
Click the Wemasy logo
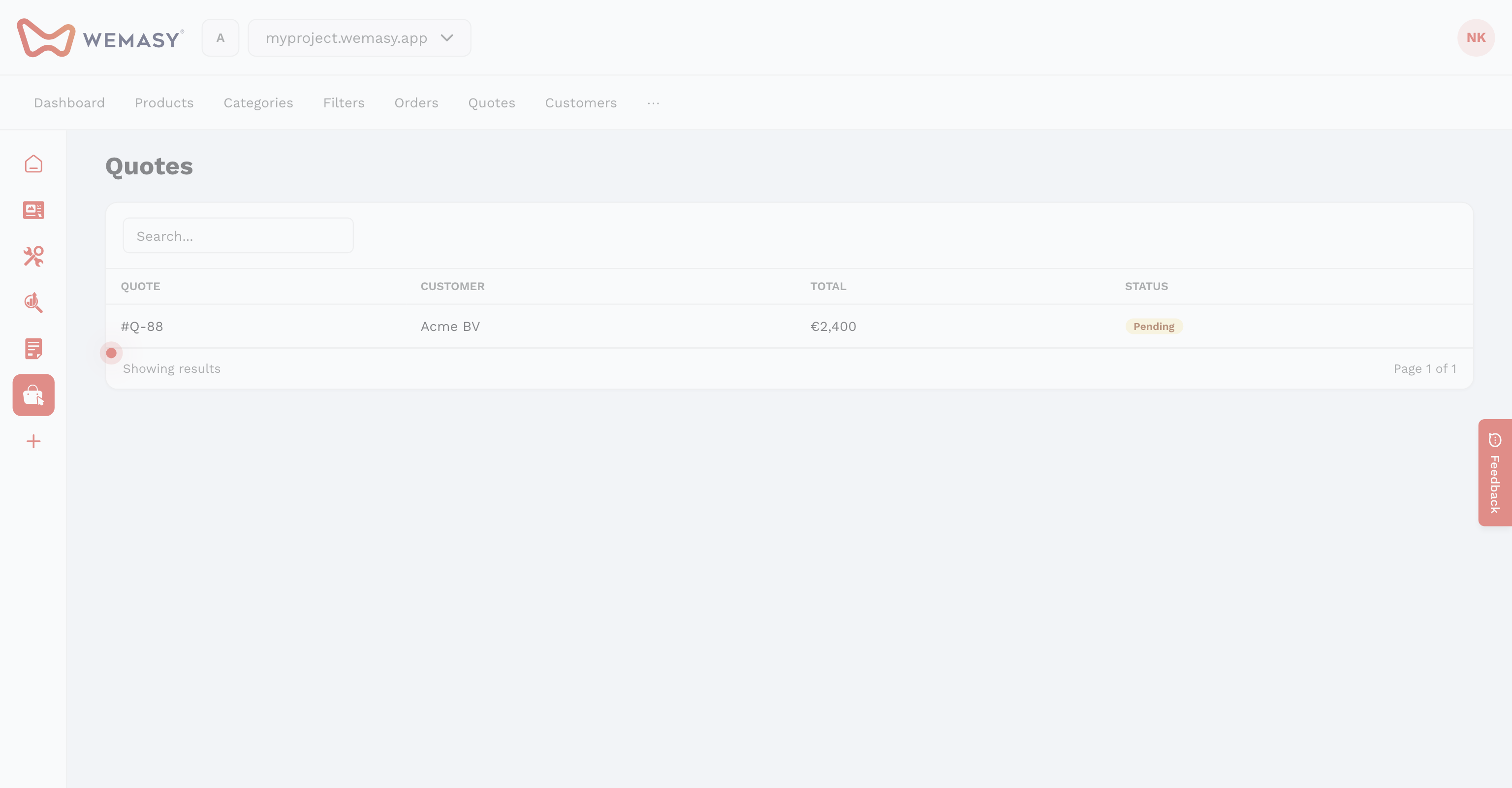pos(100,37)
